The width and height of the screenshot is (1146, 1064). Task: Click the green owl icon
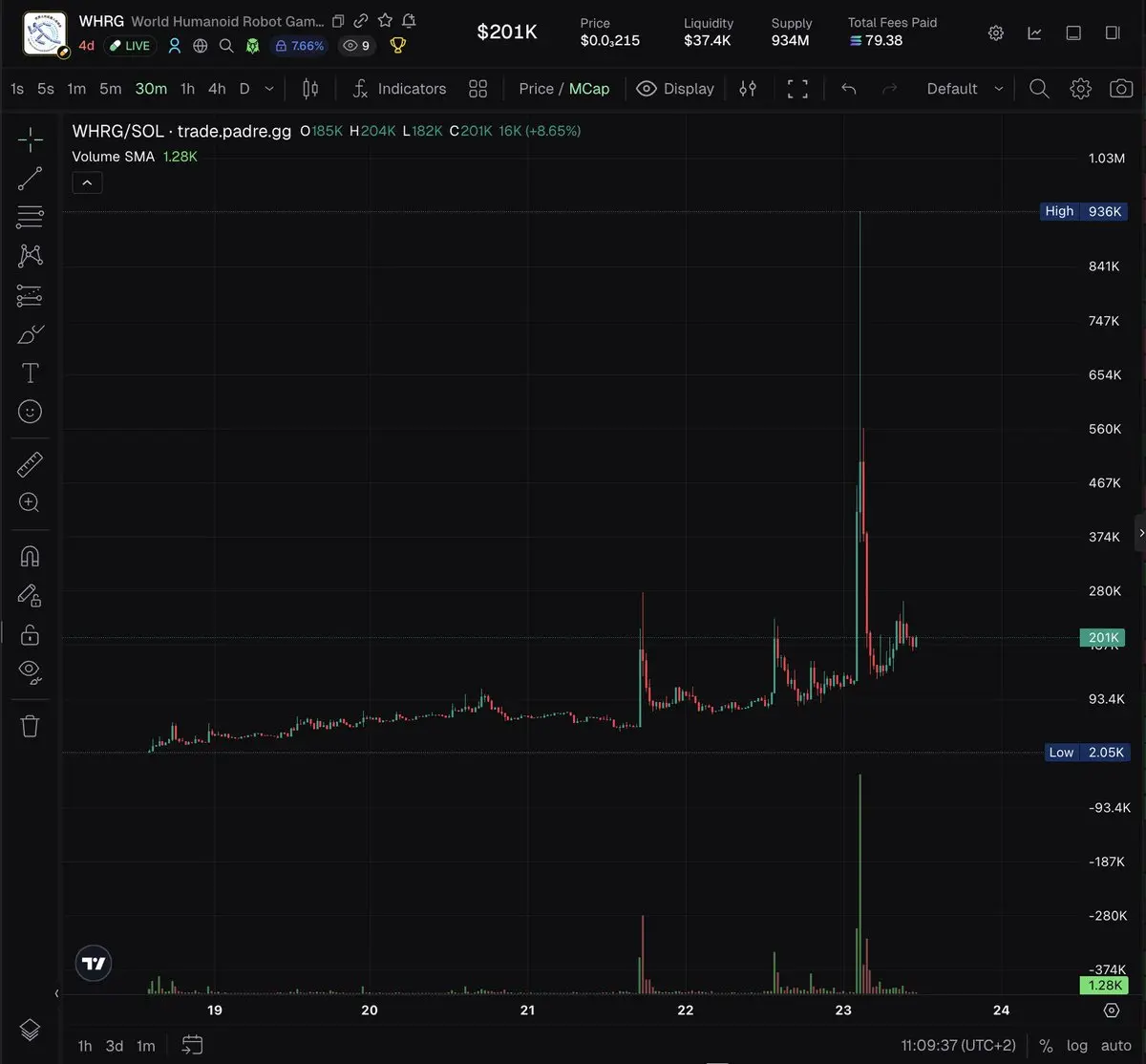tap(252, 45)
